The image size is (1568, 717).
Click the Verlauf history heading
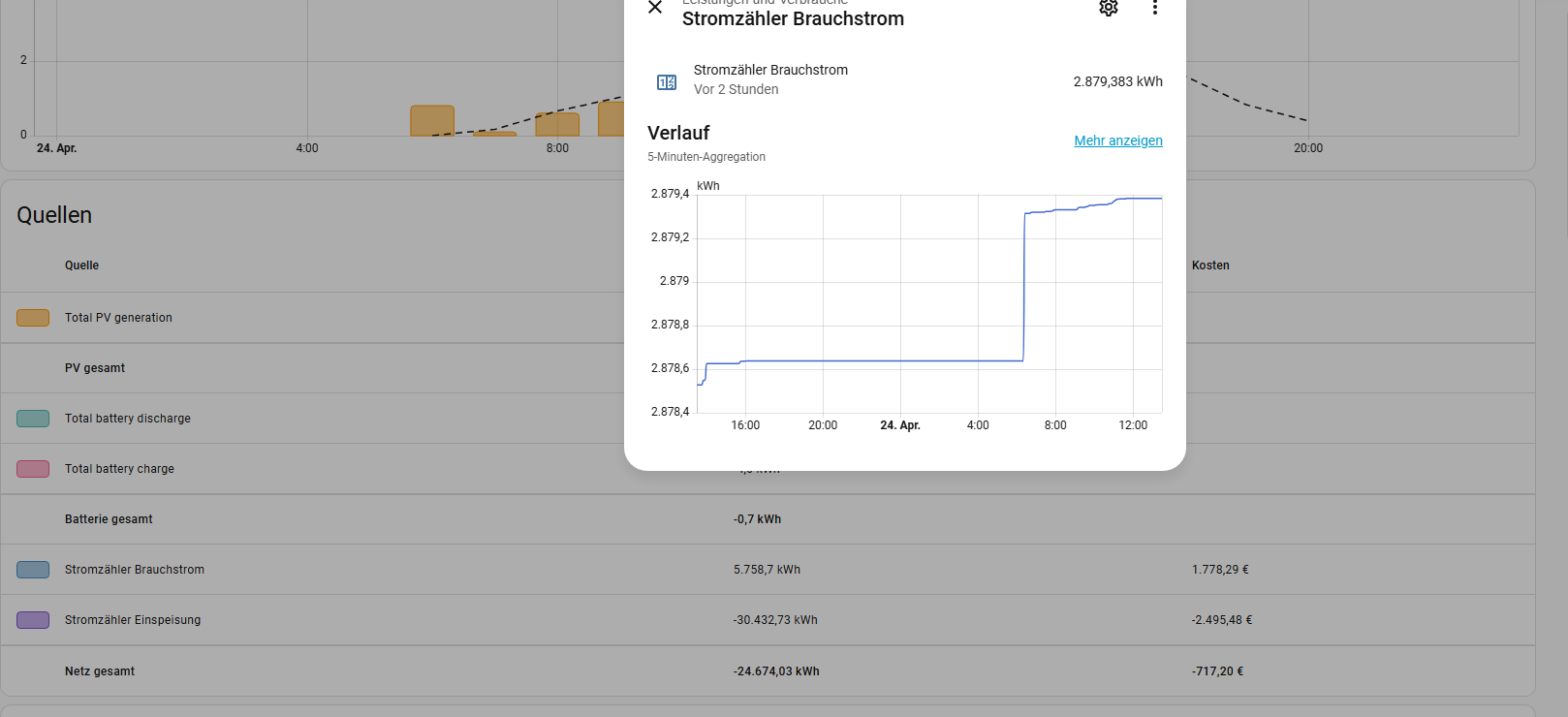(x=678, y=133)
